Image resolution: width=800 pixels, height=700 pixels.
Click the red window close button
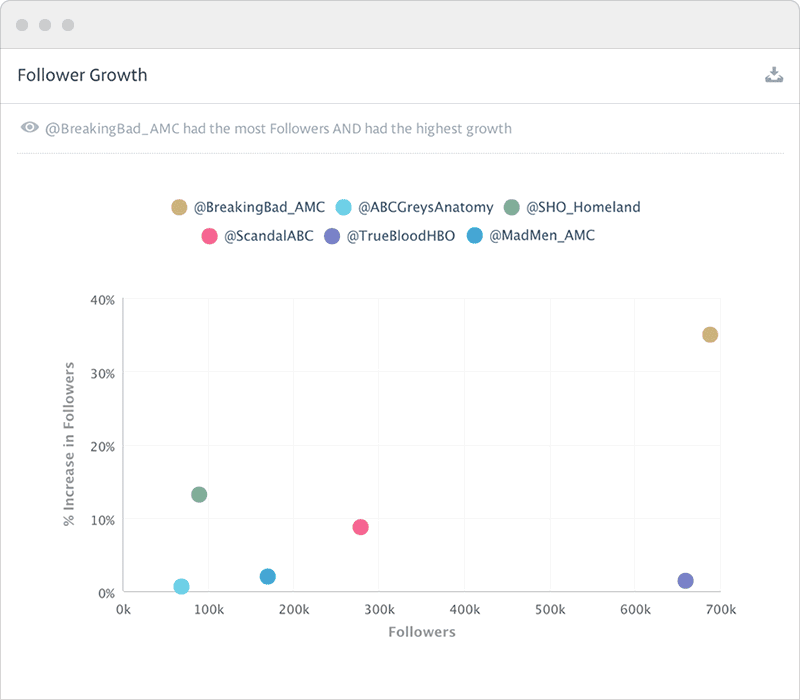[22, 25]
